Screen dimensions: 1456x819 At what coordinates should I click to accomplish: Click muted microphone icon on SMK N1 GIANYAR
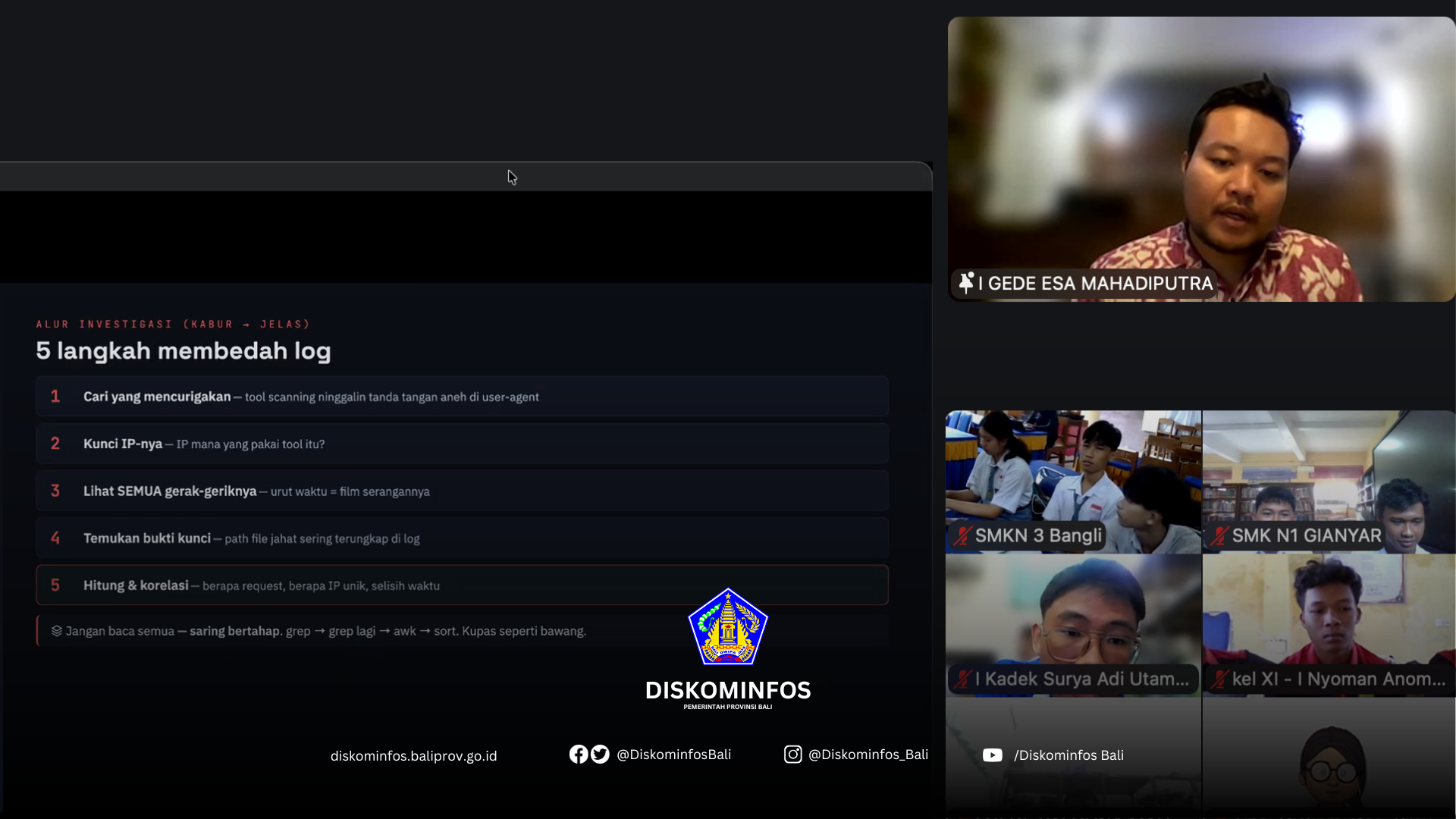tap(1219, 536)
